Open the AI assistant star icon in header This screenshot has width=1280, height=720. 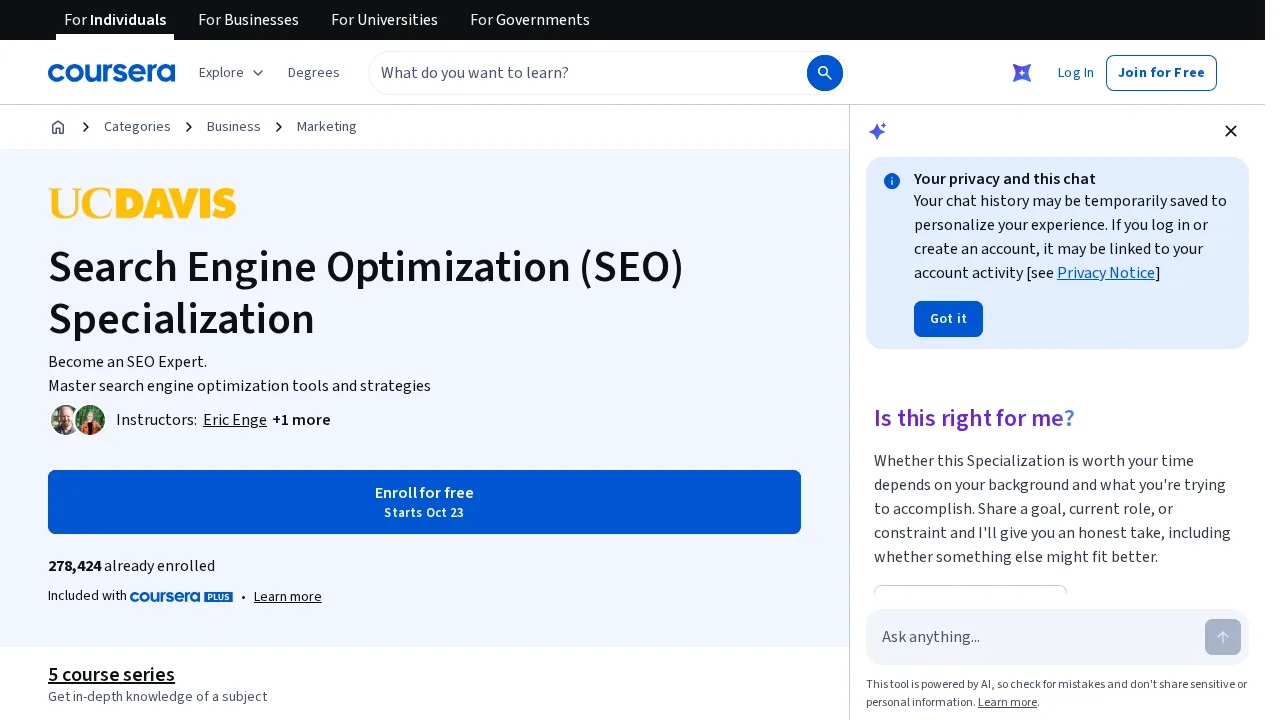click(1022, 73)
